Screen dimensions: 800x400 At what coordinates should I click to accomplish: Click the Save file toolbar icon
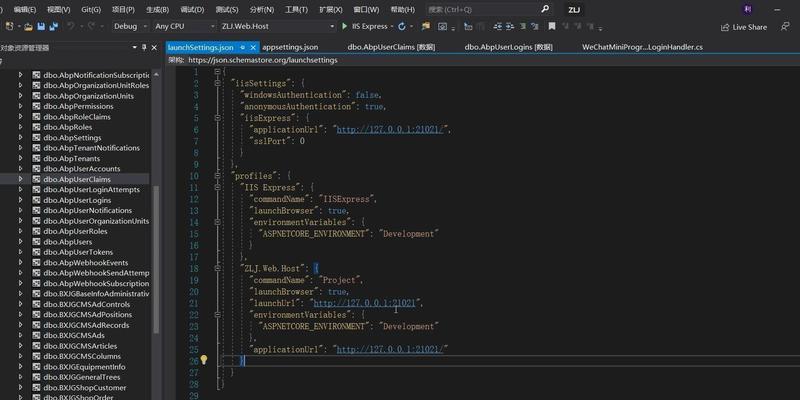[41, 27]
